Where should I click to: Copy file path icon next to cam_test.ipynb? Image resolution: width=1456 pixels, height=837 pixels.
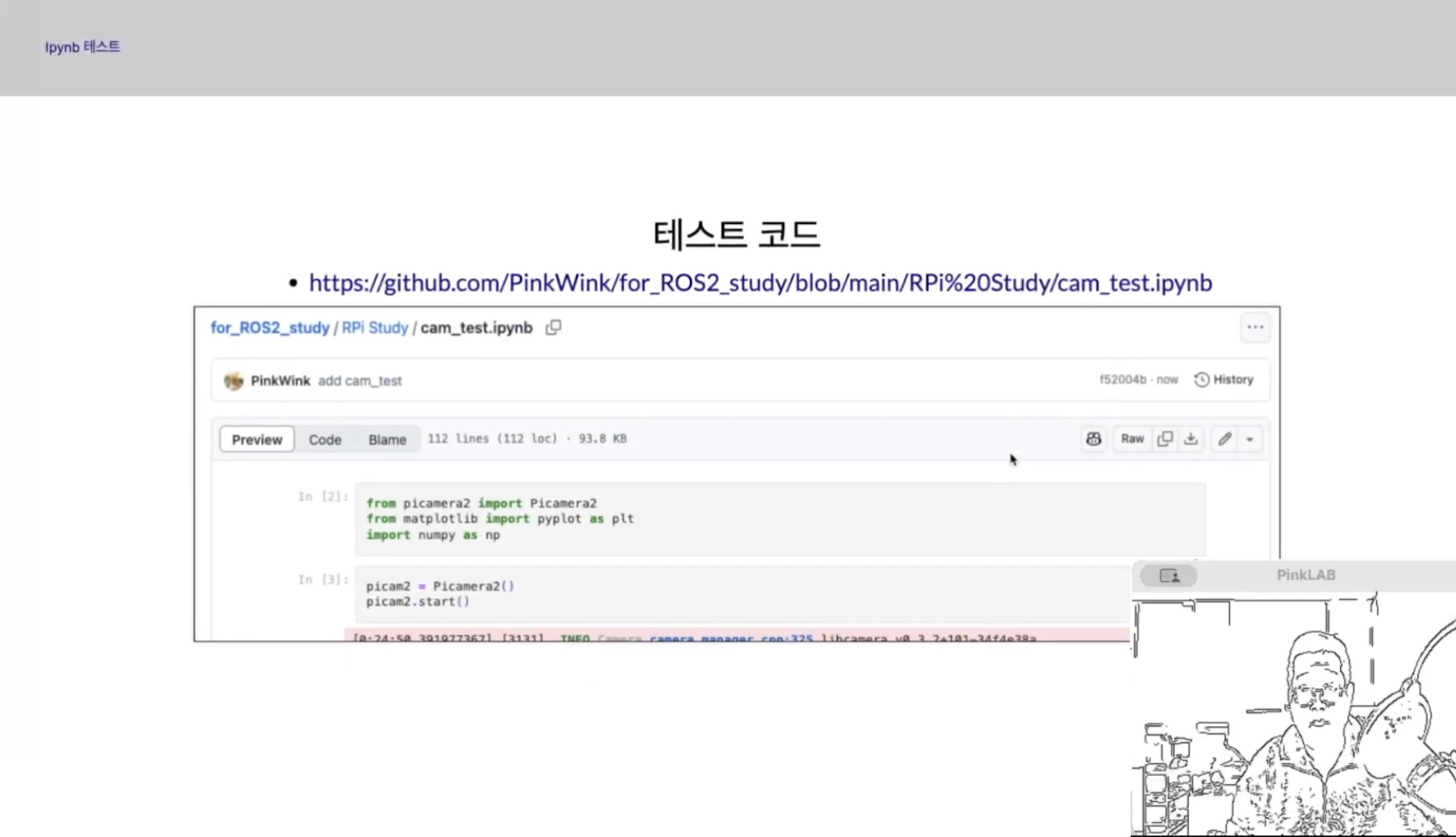553,327
